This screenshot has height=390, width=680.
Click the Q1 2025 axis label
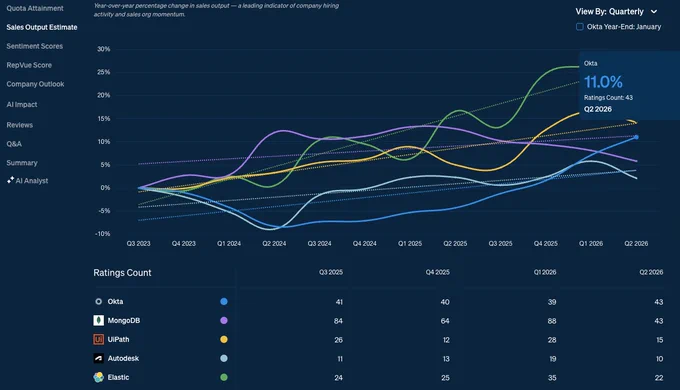point(410,244)
